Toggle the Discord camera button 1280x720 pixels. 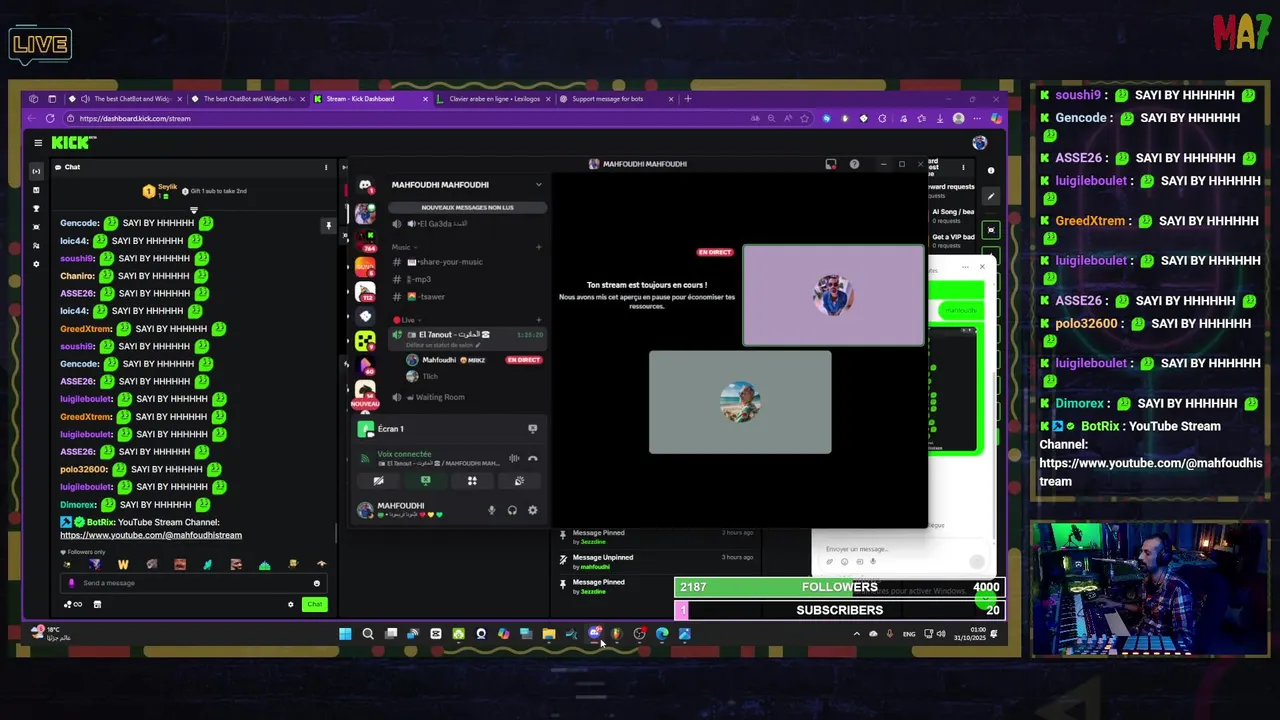point(378,481)
